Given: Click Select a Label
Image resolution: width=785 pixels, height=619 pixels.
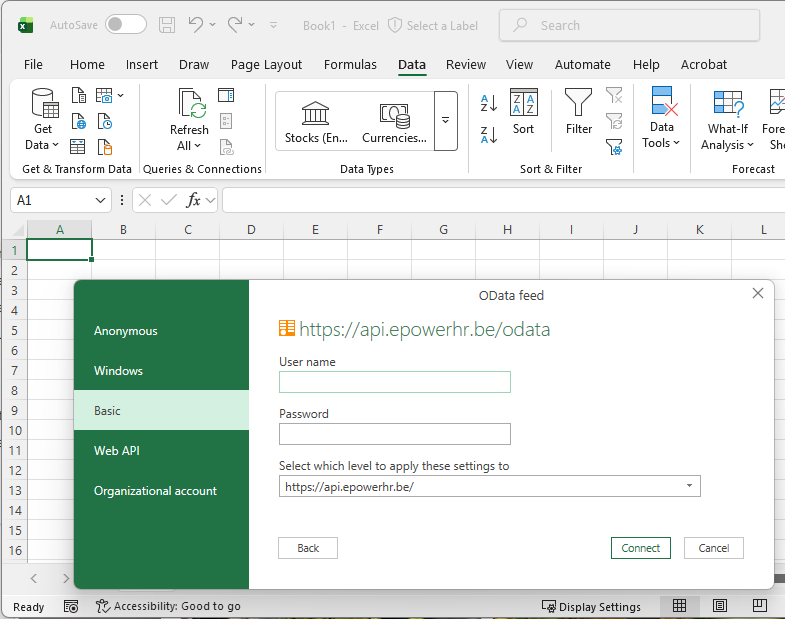Looking at the screenshot, I should (433, 26).
